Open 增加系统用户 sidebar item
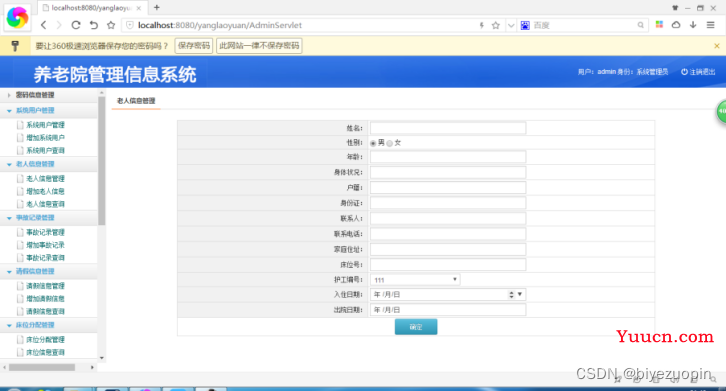Viewport: 726px width, 391px height. click(45, 138)
